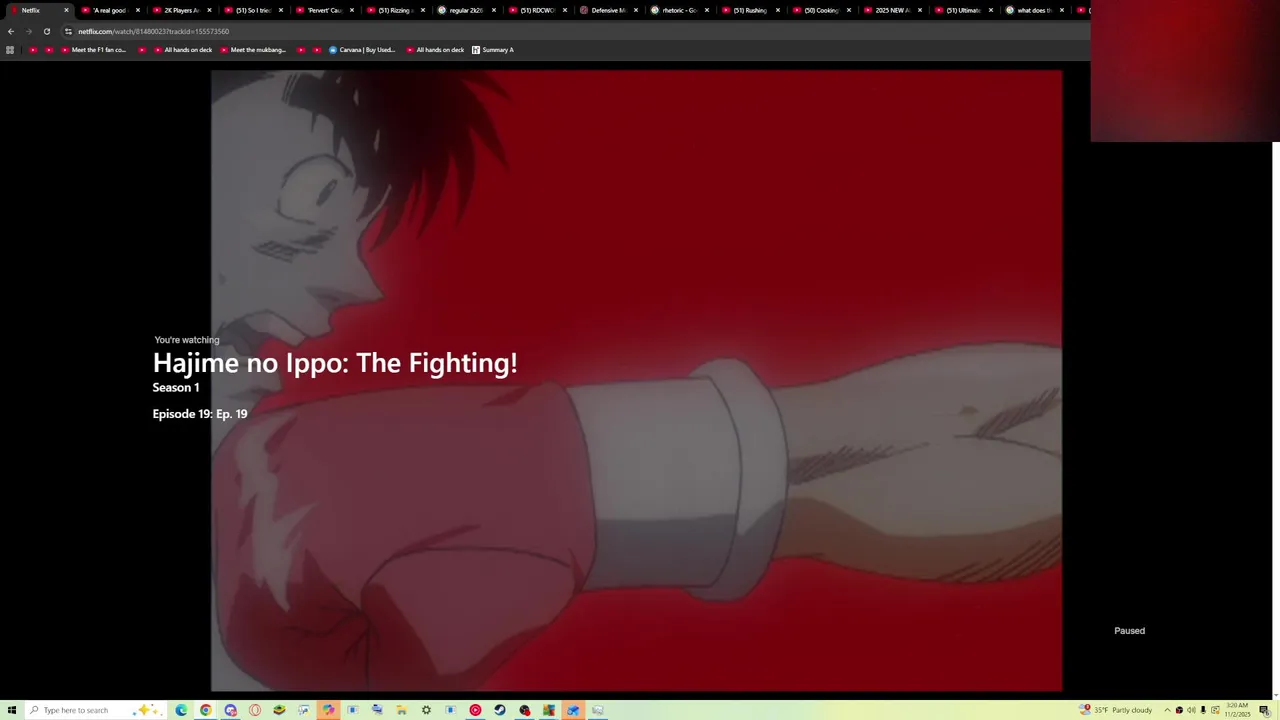This screenshot has height=720, width=1280.
Task: Open the BlueStacks taskbar icon
Action: tap(279, 710)
